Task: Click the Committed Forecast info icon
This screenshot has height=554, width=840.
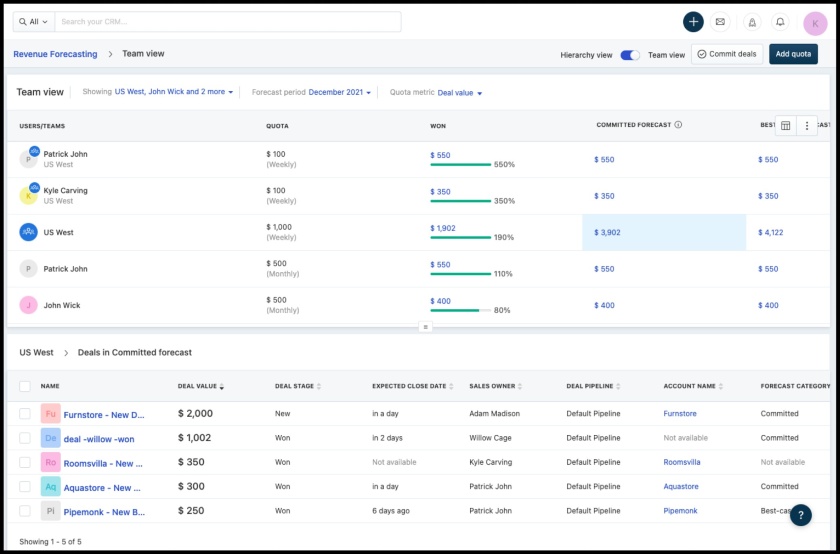Action: pos(678,125)
